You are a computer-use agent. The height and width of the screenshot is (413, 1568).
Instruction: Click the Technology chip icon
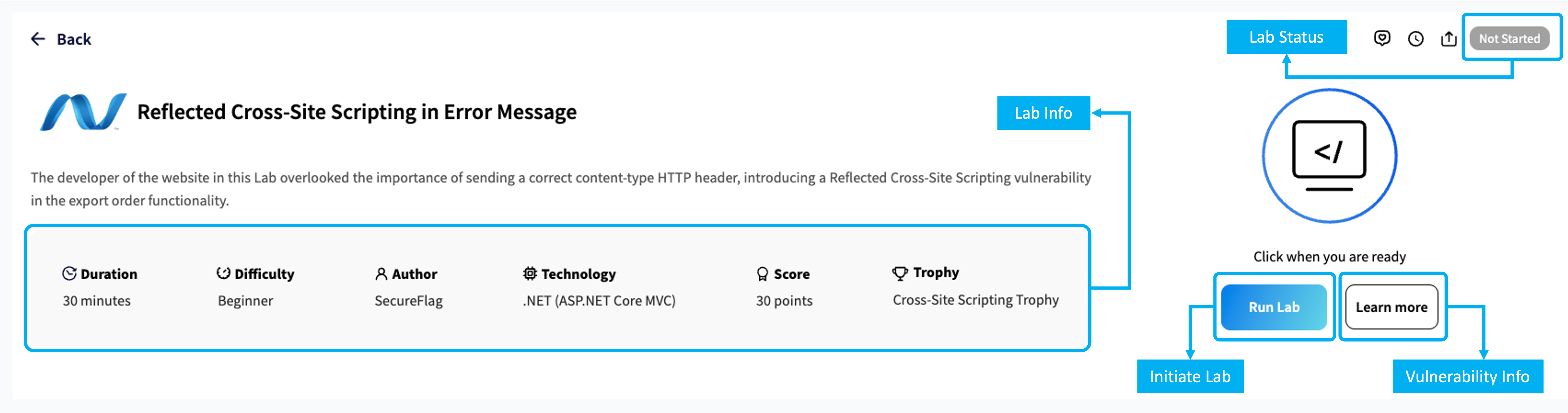point(530,273)
